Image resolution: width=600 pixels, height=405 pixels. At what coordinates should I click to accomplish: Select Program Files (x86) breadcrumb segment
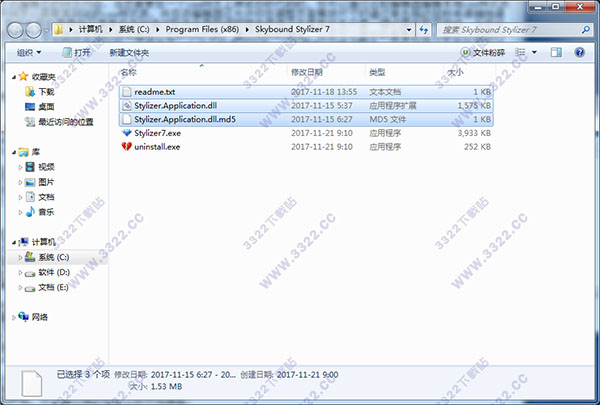point(202,29)
